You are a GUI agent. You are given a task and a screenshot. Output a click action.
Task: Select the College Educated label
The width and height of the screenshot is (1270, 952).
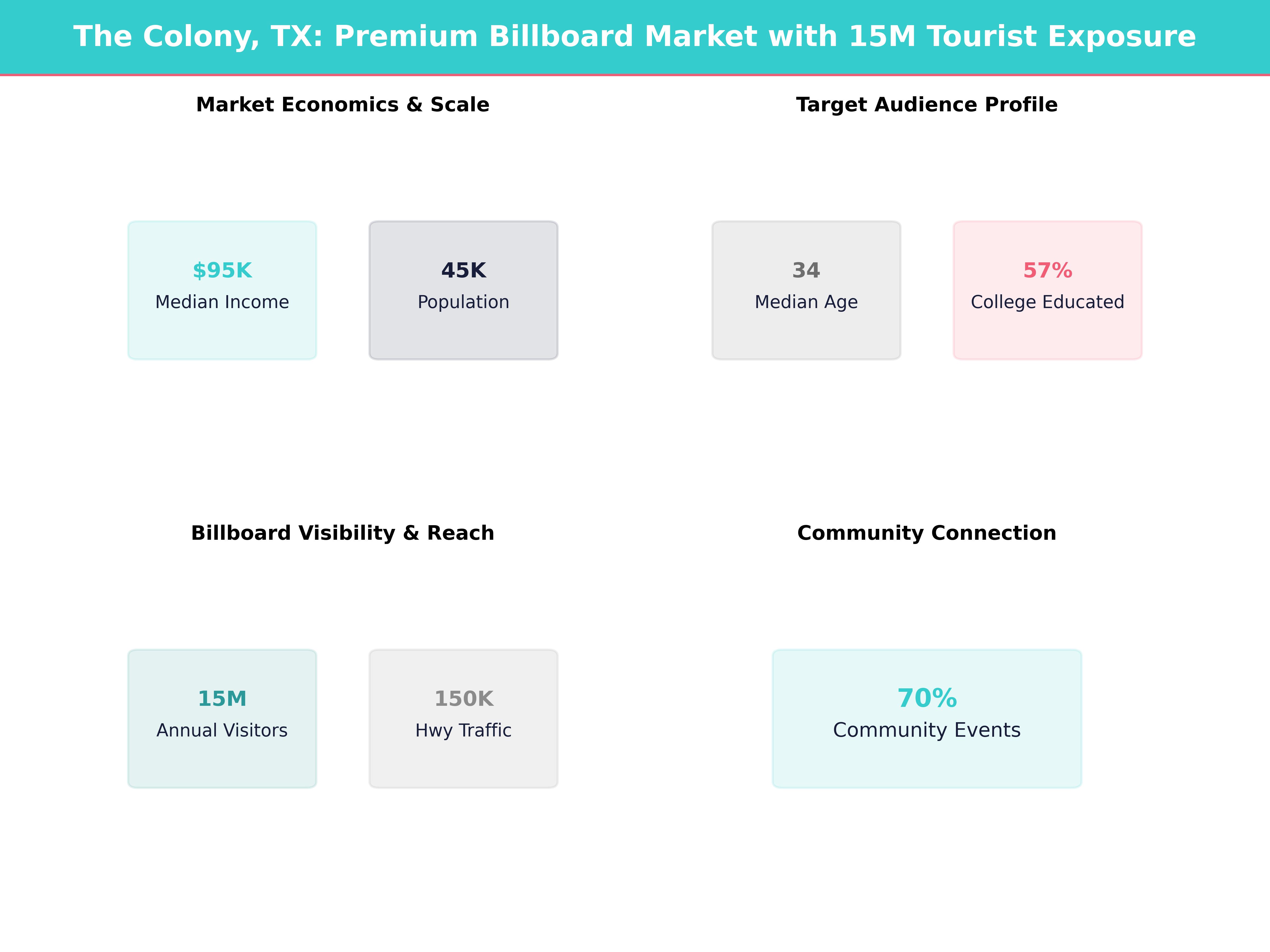coord(1047,302)
